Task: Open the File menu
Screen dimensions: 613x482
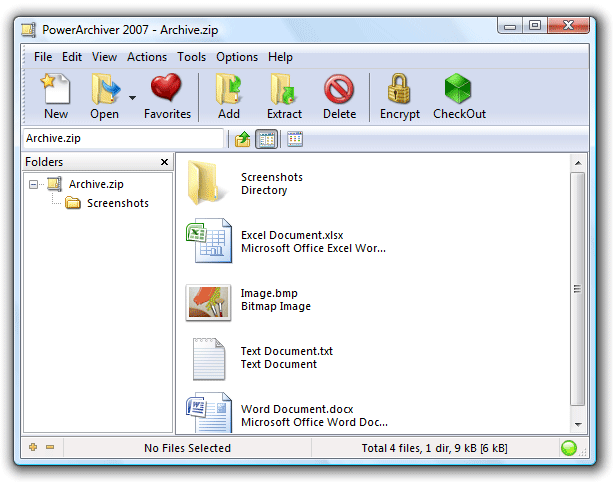Action: (43, 57)
